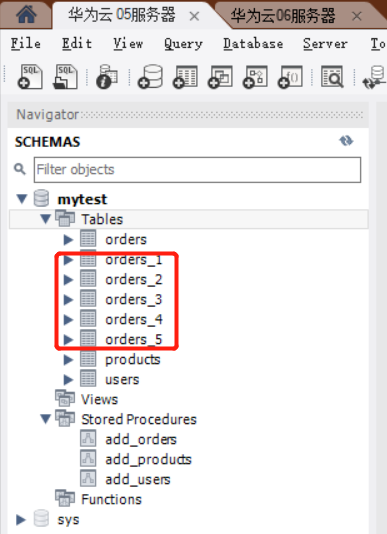Select the users table
387x534 pixels.
point(122,379)
